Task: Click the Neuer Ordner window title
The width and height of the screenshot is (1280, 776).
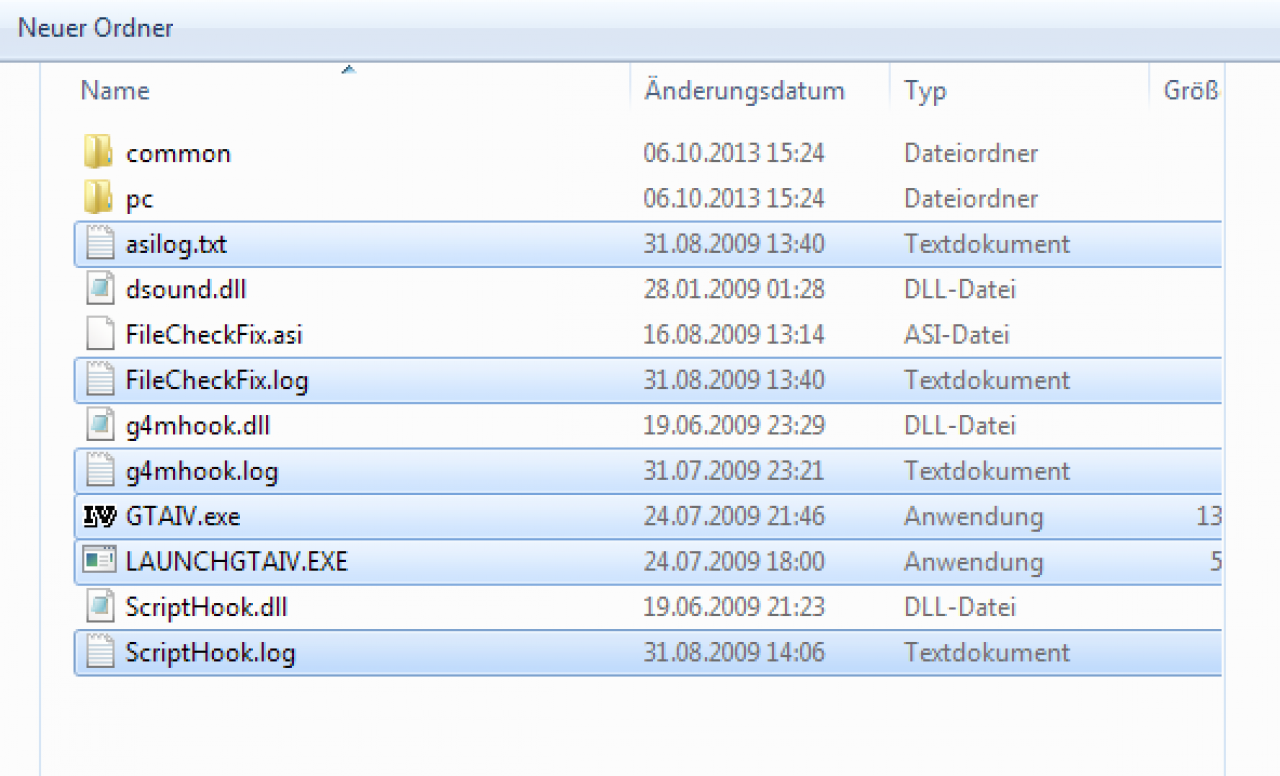Action: (96, 28)
